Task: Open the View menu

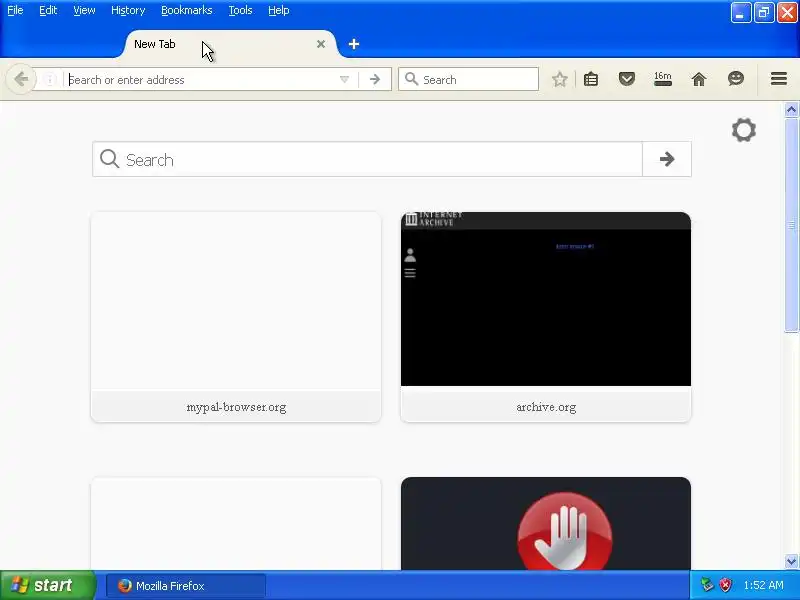Action: coord(84,10)
